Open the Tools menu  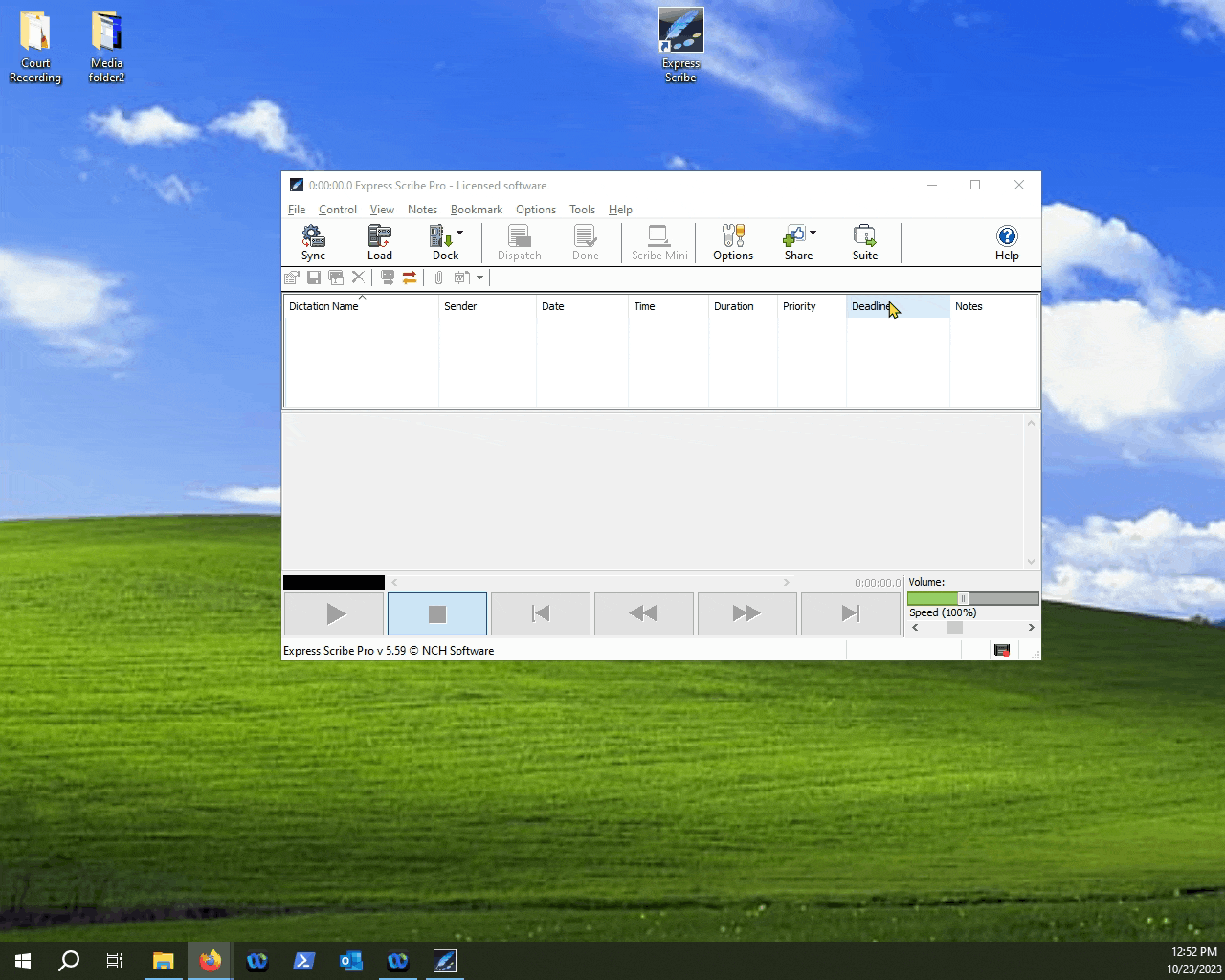[582, 210]
